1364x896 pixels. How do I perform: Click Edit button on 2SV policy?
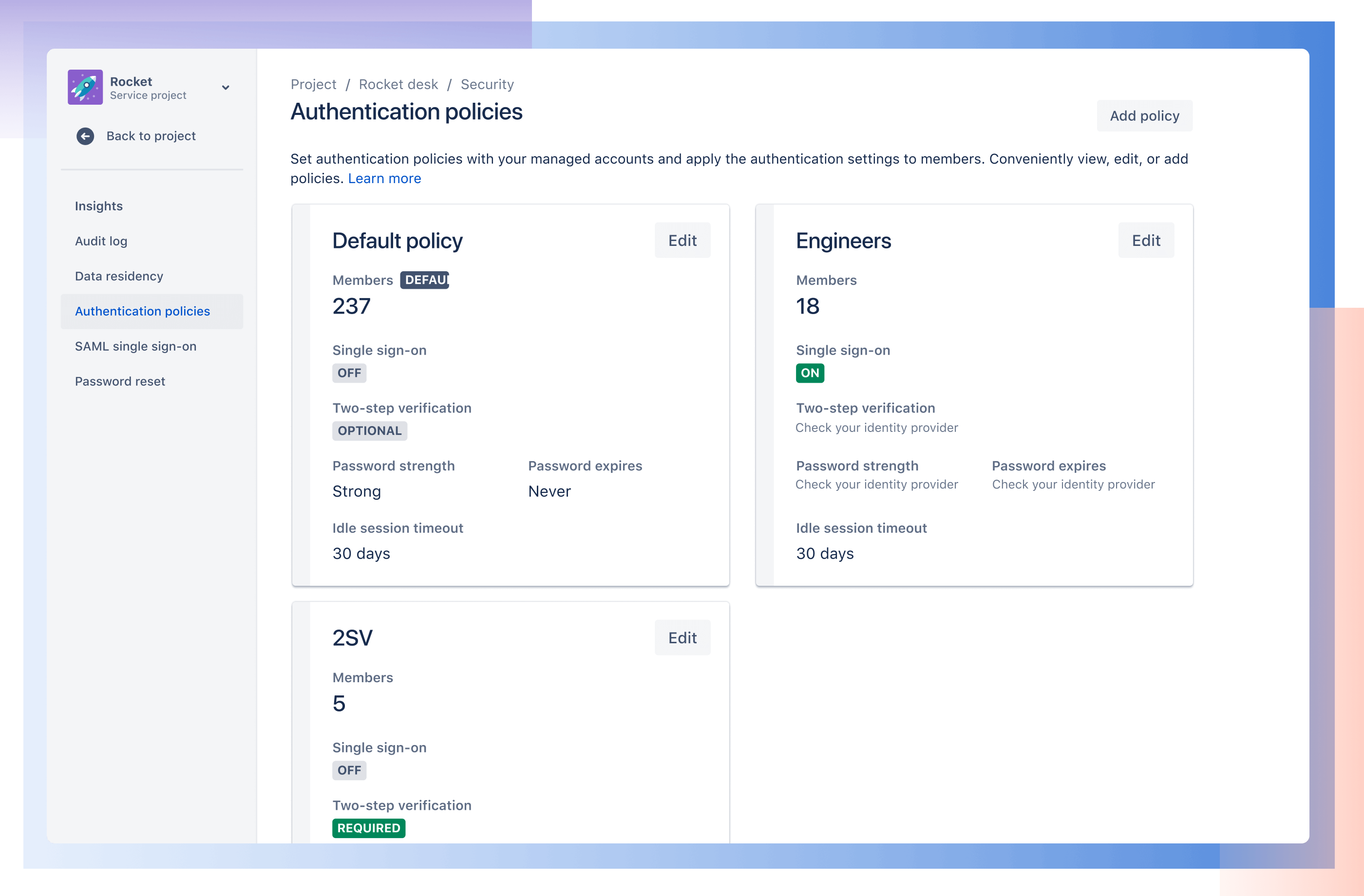click(683, 637)
